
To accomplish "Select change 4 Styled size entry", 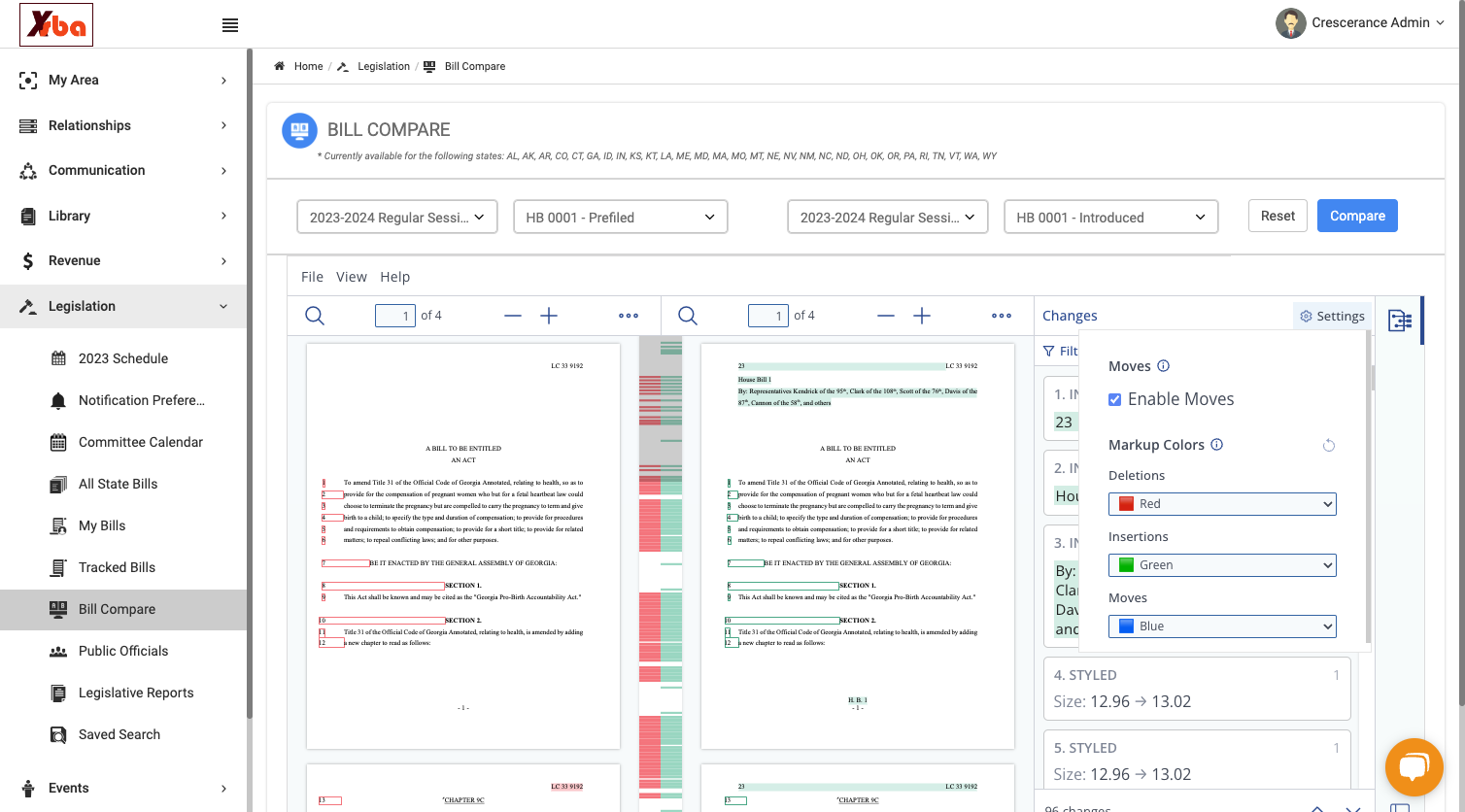I will pyautogui.click(x=1197, y=689).
